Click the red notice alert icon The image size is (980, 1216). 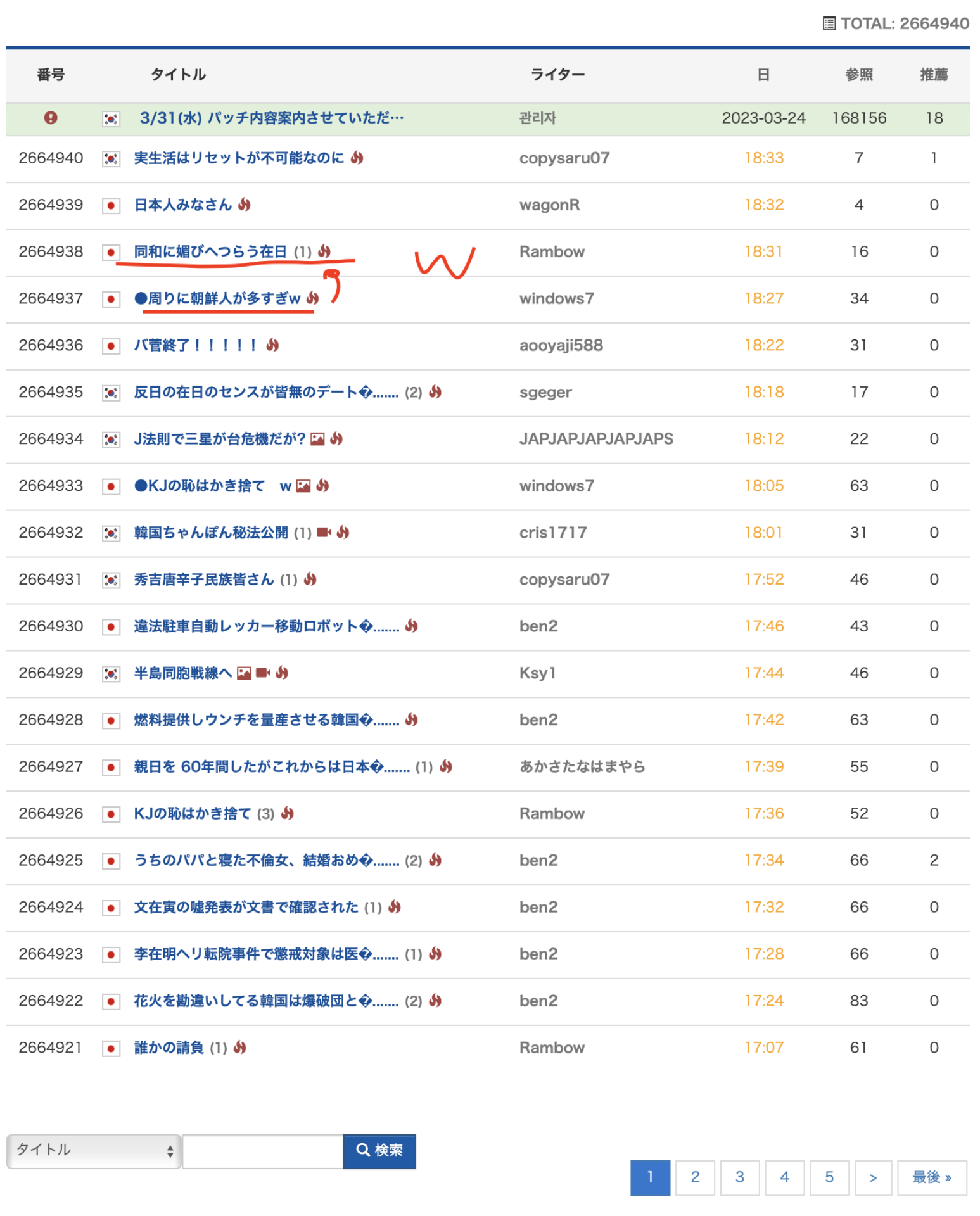click(51, 118)
